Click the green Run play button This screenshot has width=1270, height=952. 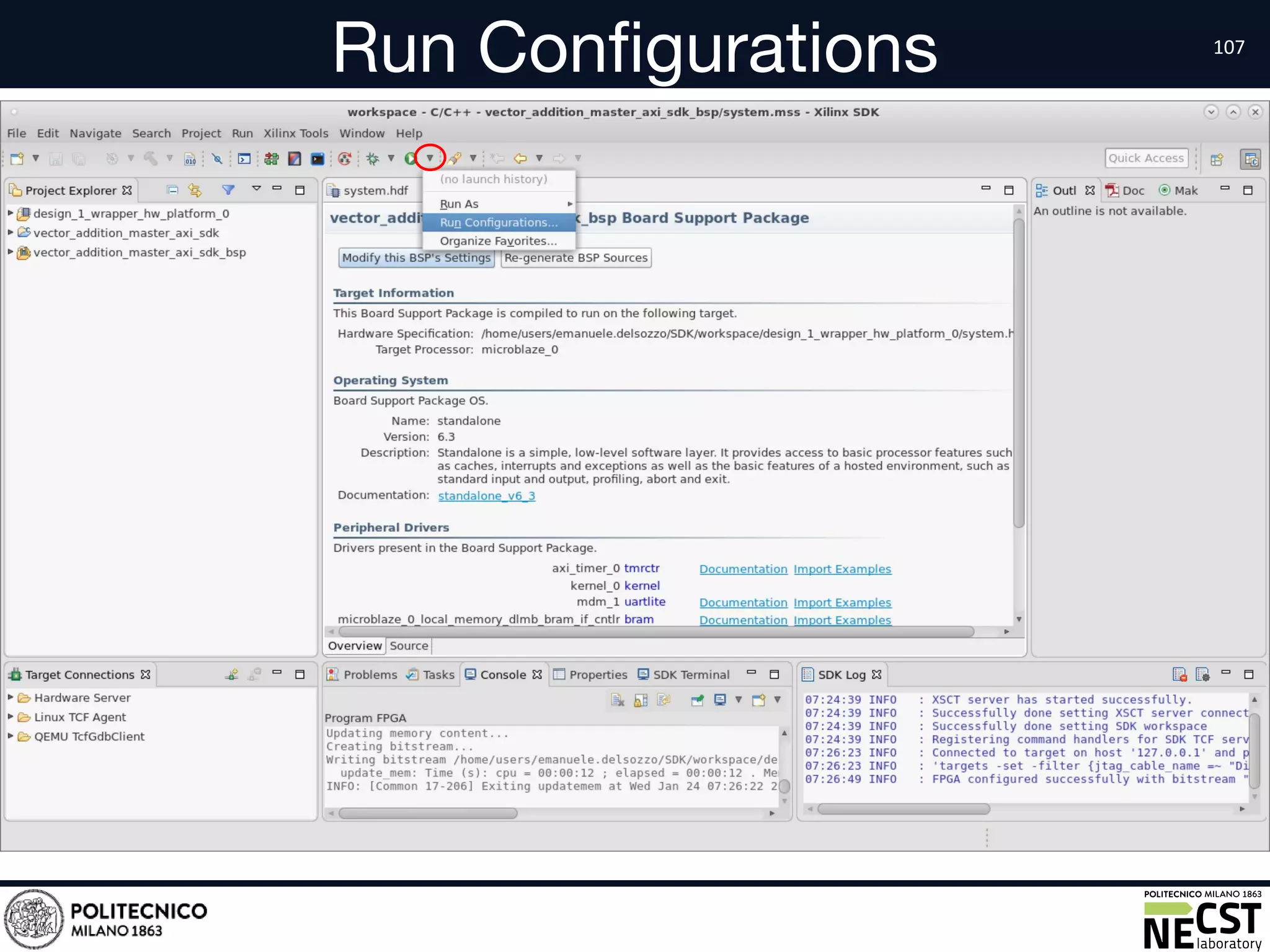[x=410, y=159]
